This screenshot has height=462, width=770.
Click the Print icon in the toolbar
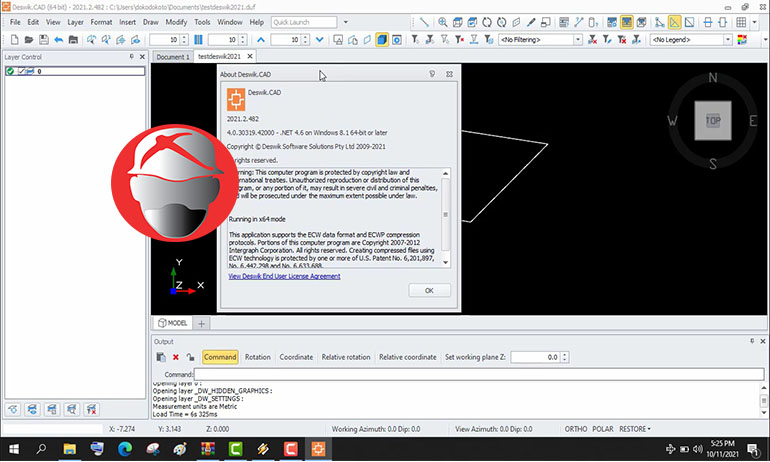(73, 40)
